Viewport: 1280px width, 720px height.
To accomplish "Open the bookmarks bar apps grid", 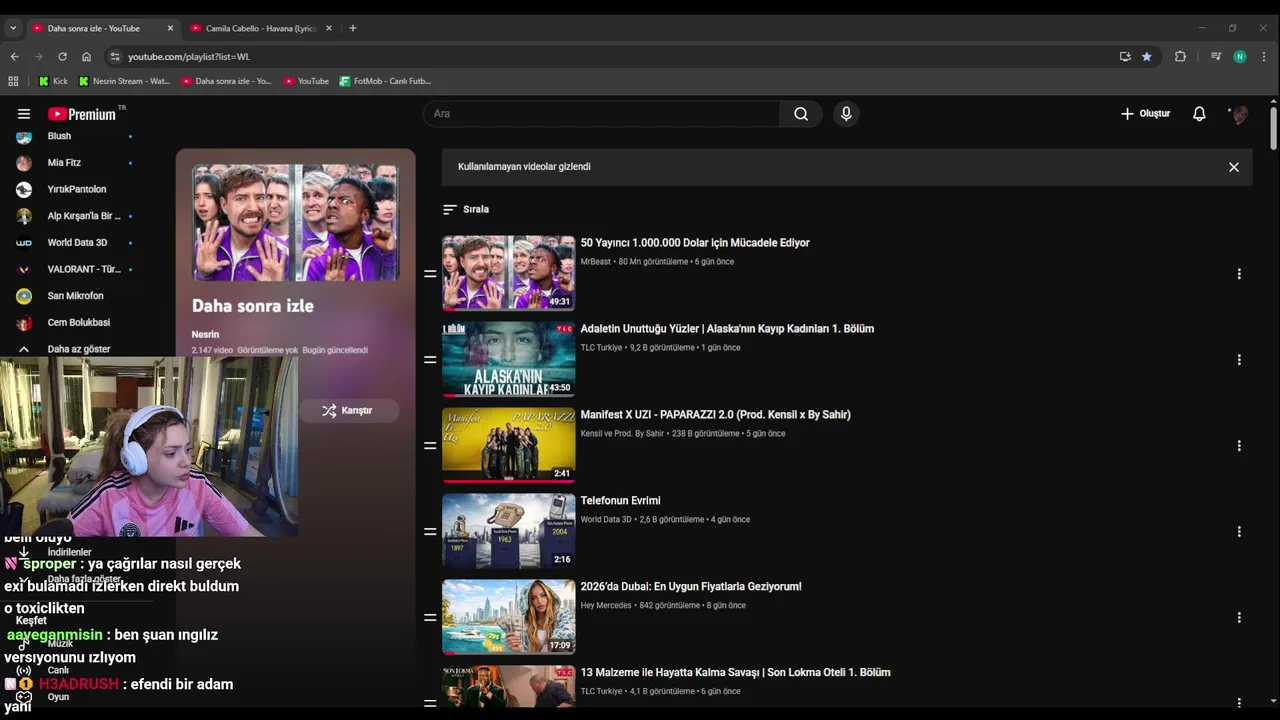I will coord(13,81).
